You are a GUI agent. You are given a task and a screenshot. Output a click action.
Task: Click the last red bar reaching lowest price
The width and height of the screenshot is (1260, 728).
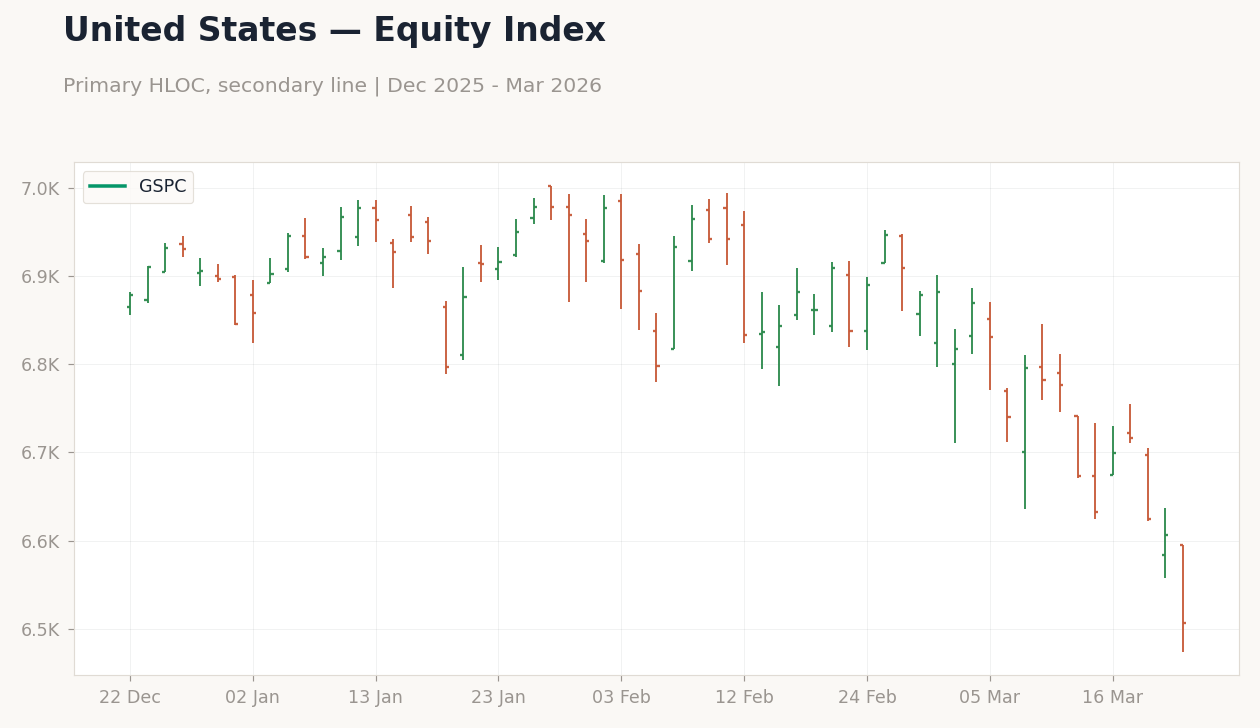[1183, 598]
